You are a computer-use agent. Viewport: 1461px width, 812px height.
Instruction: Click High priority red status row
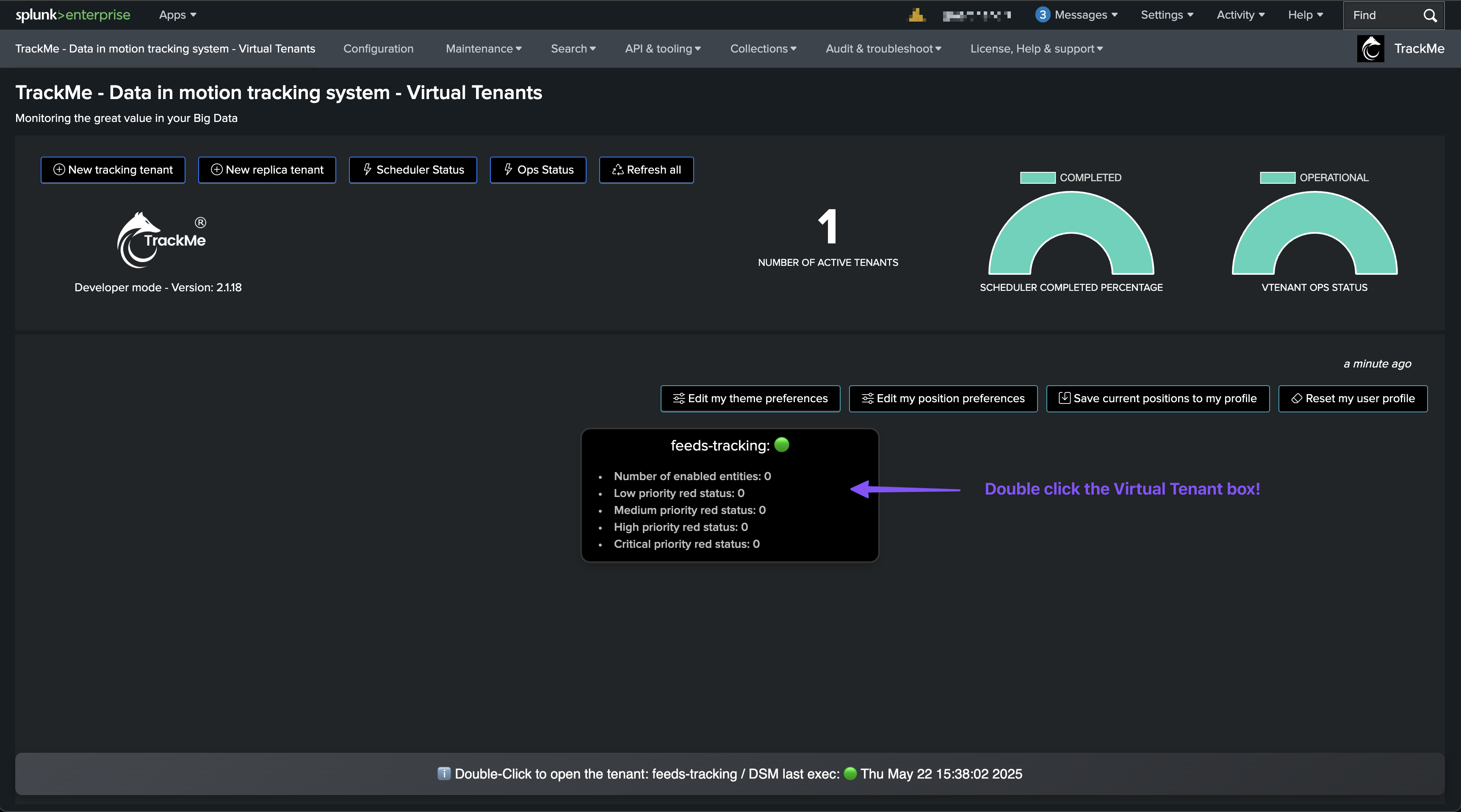(x=681, y=528)
